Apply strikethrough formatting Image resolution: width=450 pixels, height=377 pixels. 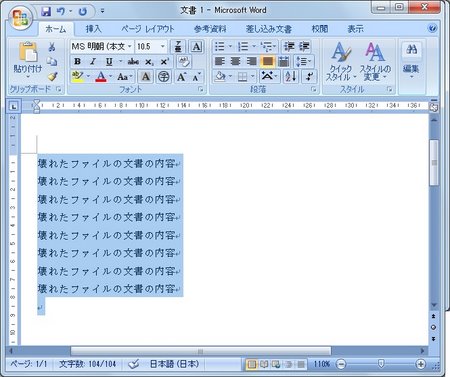133,62
